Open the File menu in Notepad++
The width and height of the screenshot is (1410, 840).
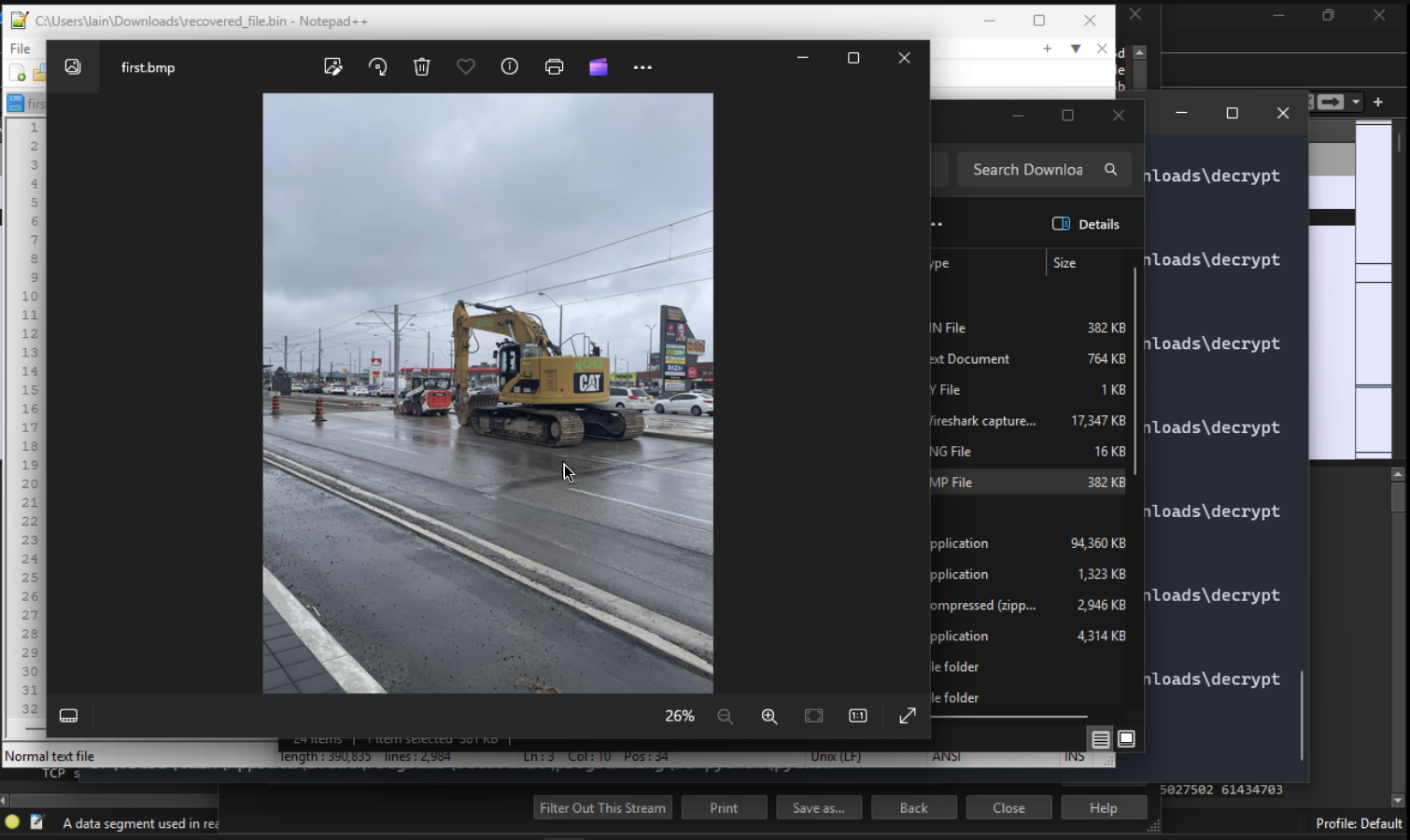[20, 49]
